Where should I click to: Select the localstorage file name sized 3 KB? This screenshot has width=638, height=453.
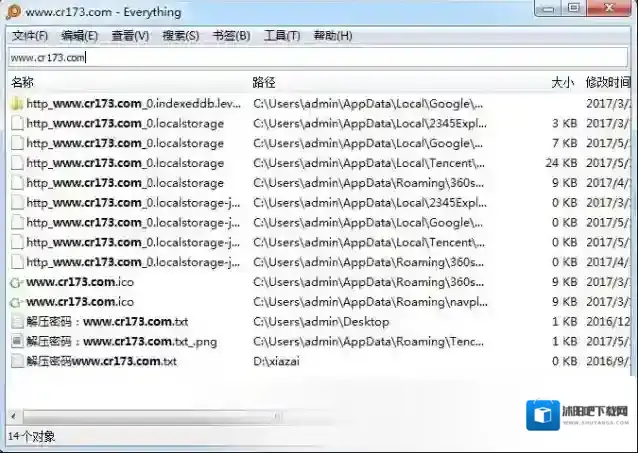click(x=125, y=123)
